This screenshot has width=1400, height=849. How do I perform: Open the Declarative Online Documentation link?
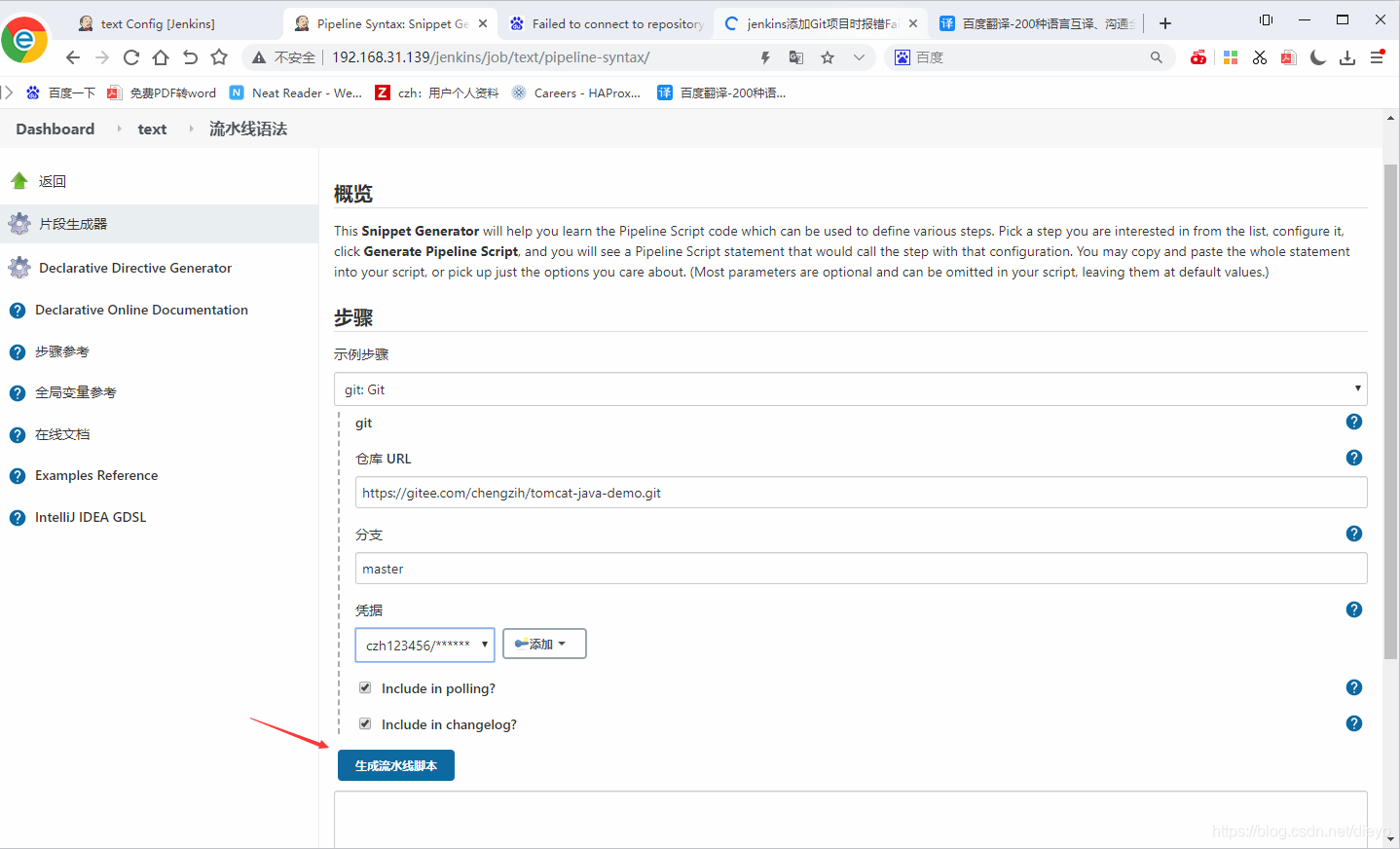pos(141,310)
